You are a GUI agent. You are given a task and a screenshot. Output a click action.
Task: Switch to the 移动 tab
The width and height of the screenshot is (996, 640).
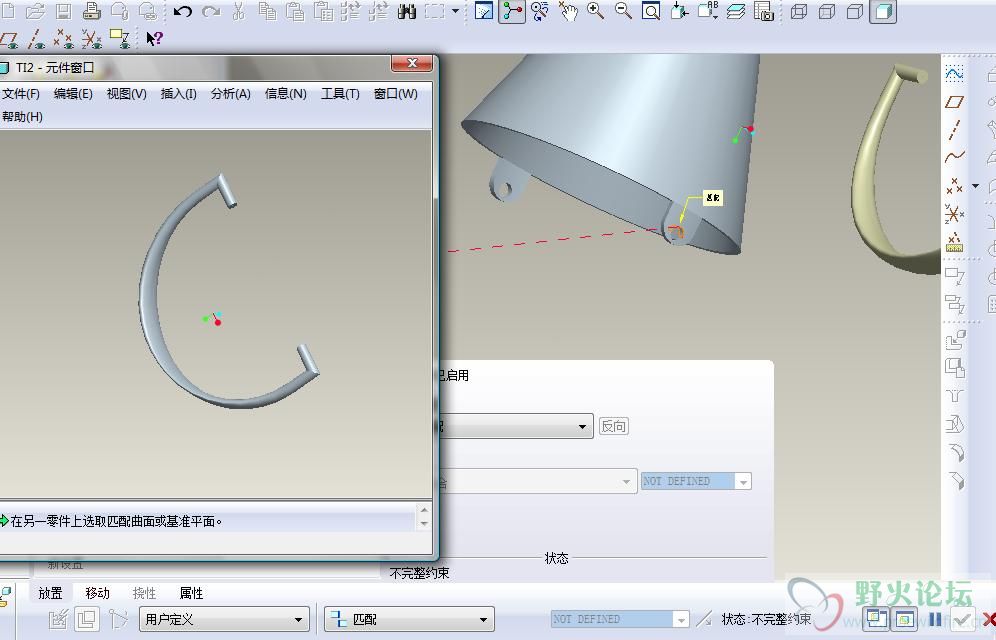tap(97, 593)
